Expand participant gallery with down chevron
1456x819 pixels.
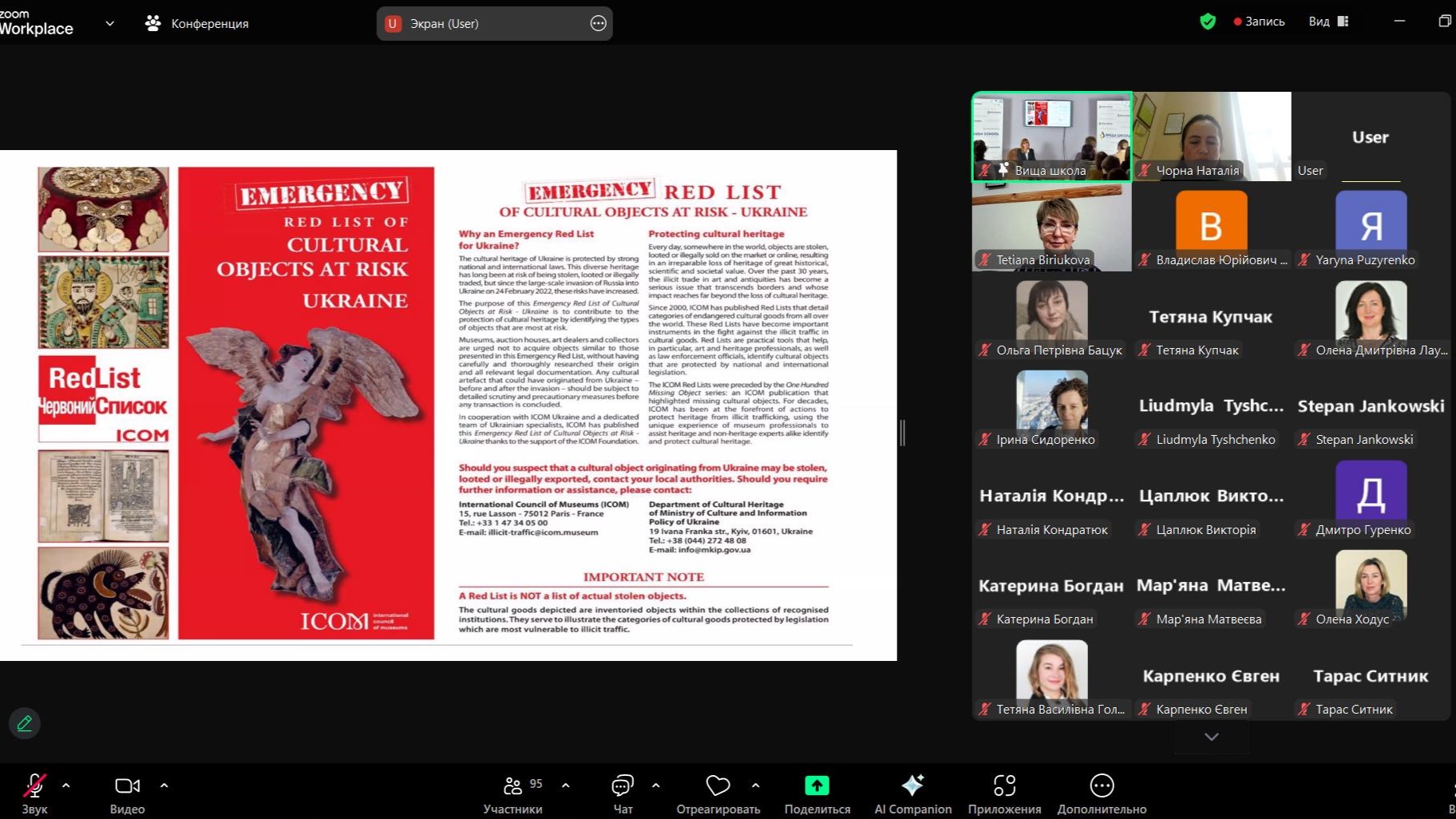tap(1211, 737)
